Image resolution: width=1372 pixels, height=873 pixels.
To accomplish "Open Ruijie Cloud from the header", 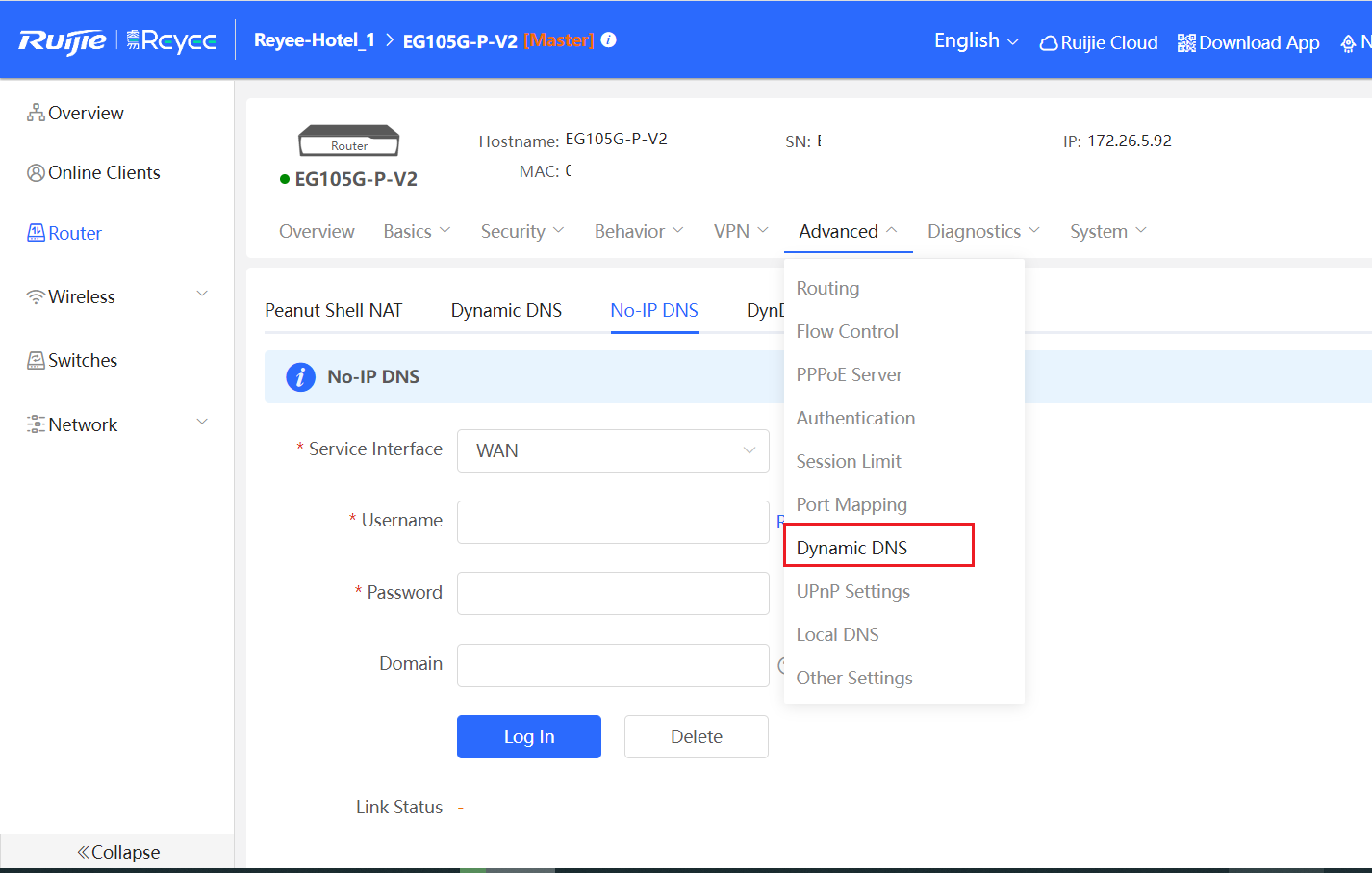I will [1099, 42].
